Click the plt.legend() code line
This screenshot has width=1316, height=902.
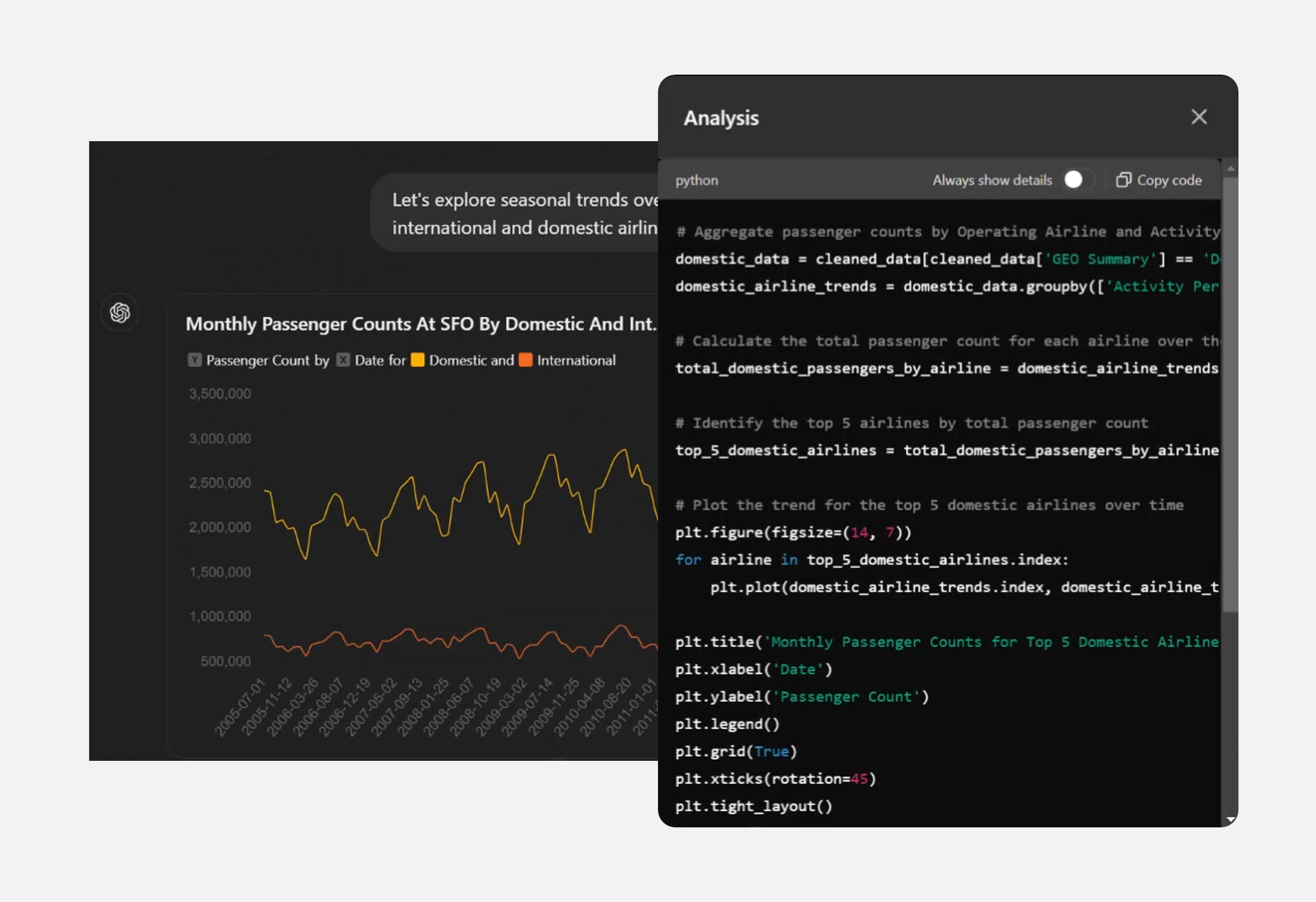pyautogui.click(x=727, y=724)
